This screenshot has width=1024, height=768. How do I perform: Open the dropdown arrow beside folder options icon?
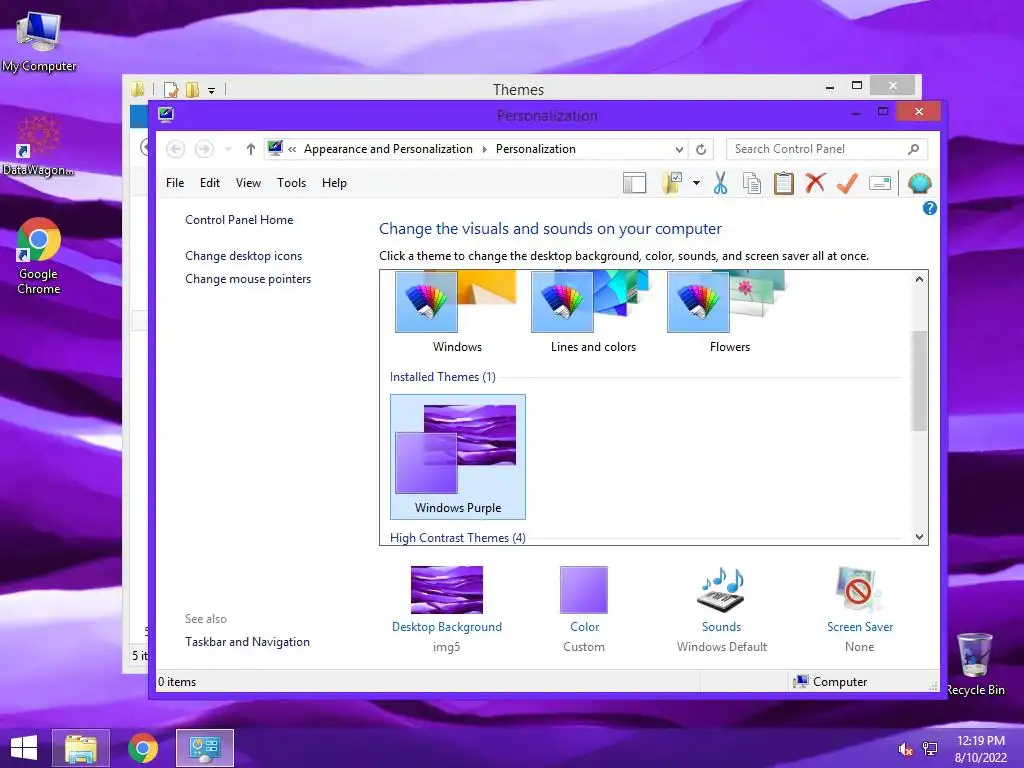tap(696, 184)
